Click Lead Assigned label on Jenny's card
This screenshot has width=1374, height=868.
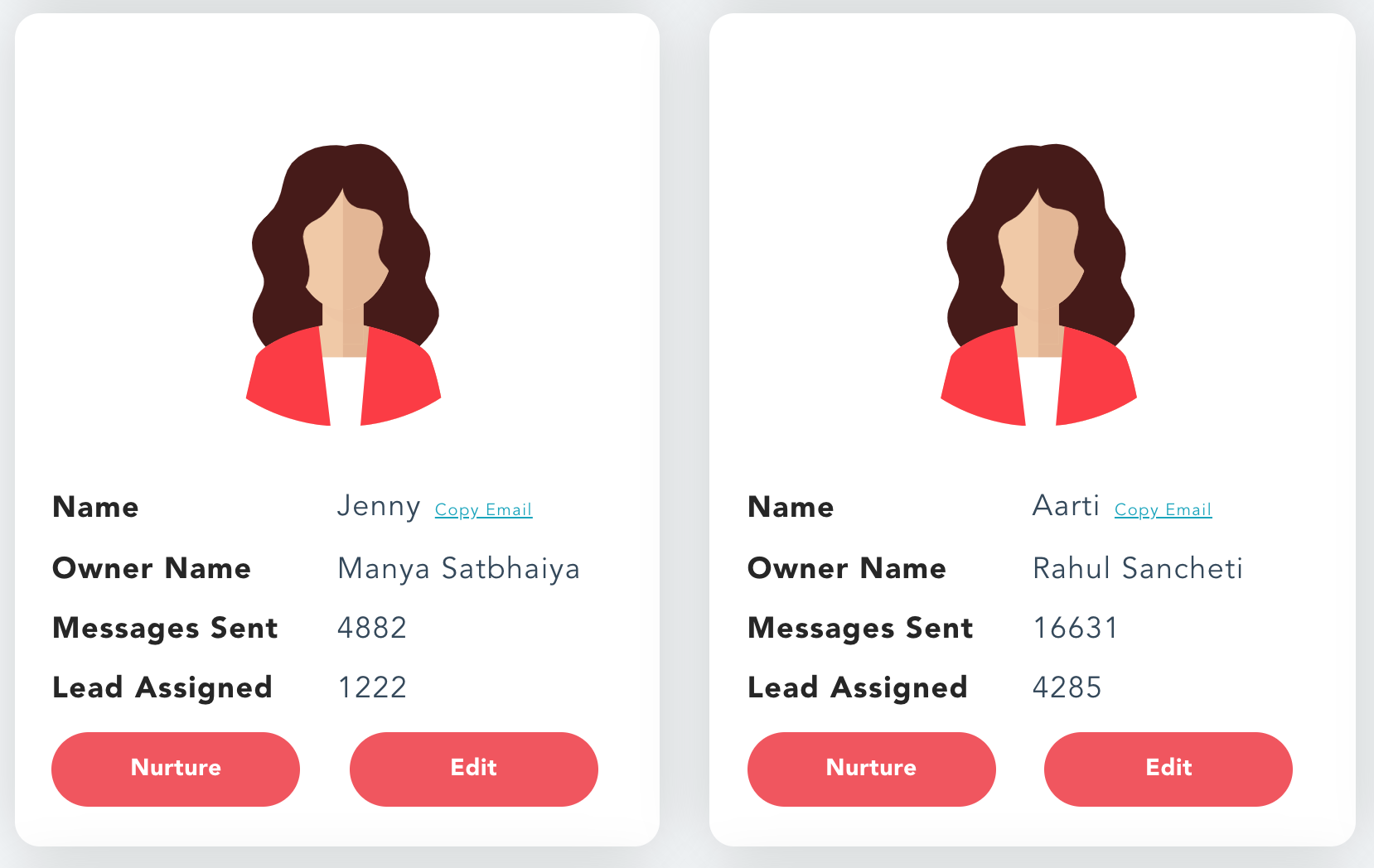tap(162, 688)
